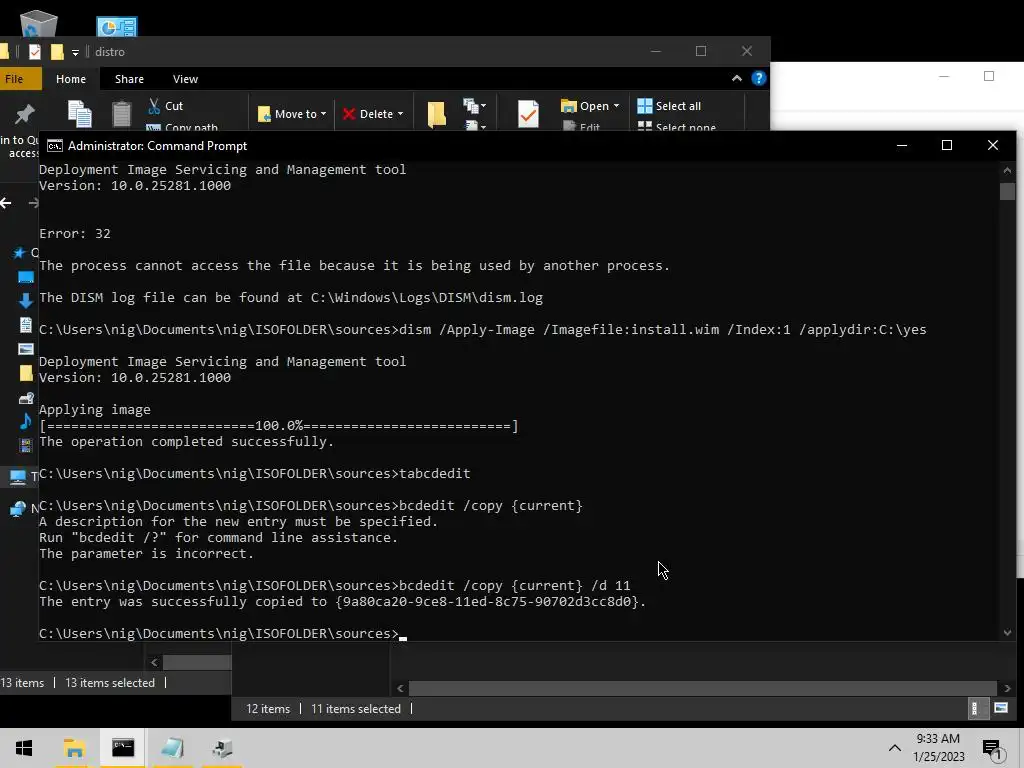Click the installer taskbar icon
Screen dimensions: 1024x768
[222, 748]
